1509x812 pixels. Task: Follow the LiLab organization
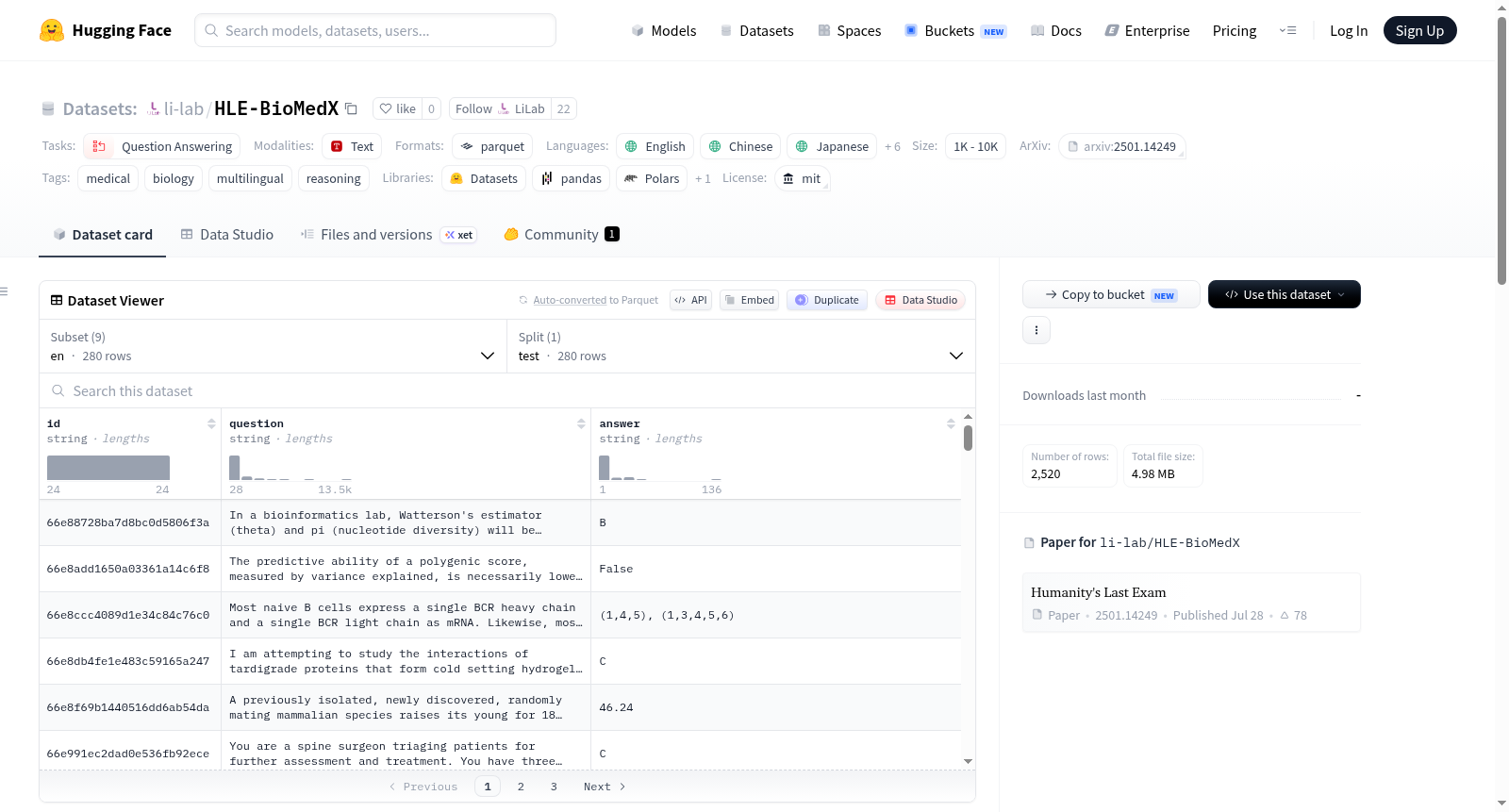point(500,108)
